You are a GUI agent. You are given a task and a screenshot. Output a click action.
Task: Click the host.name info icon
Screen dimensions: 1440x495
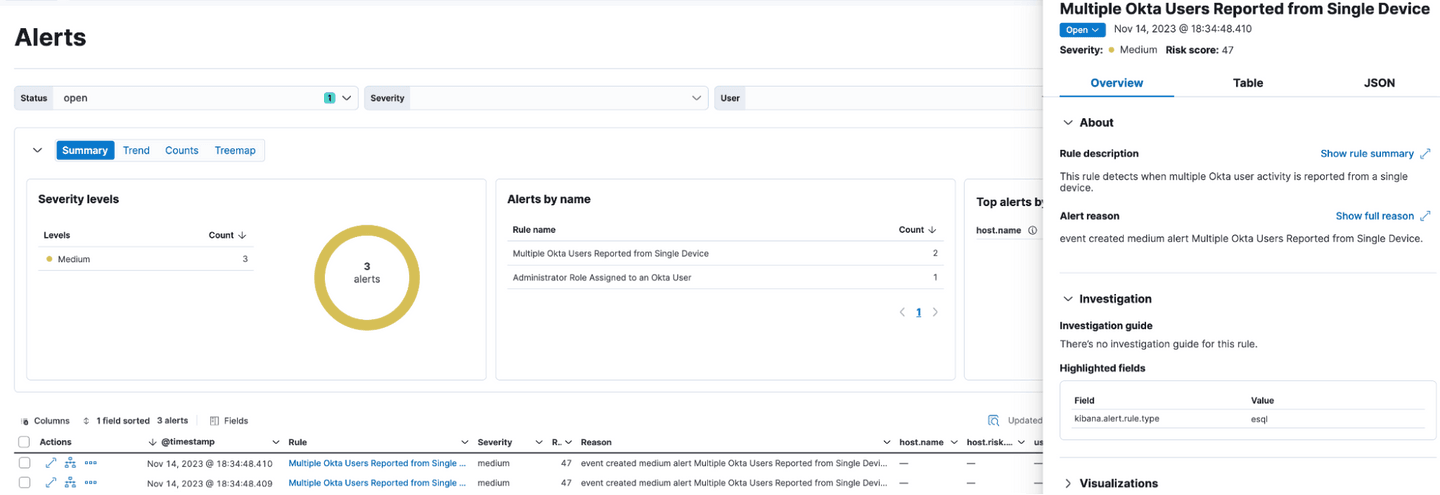coord(1032,230)
